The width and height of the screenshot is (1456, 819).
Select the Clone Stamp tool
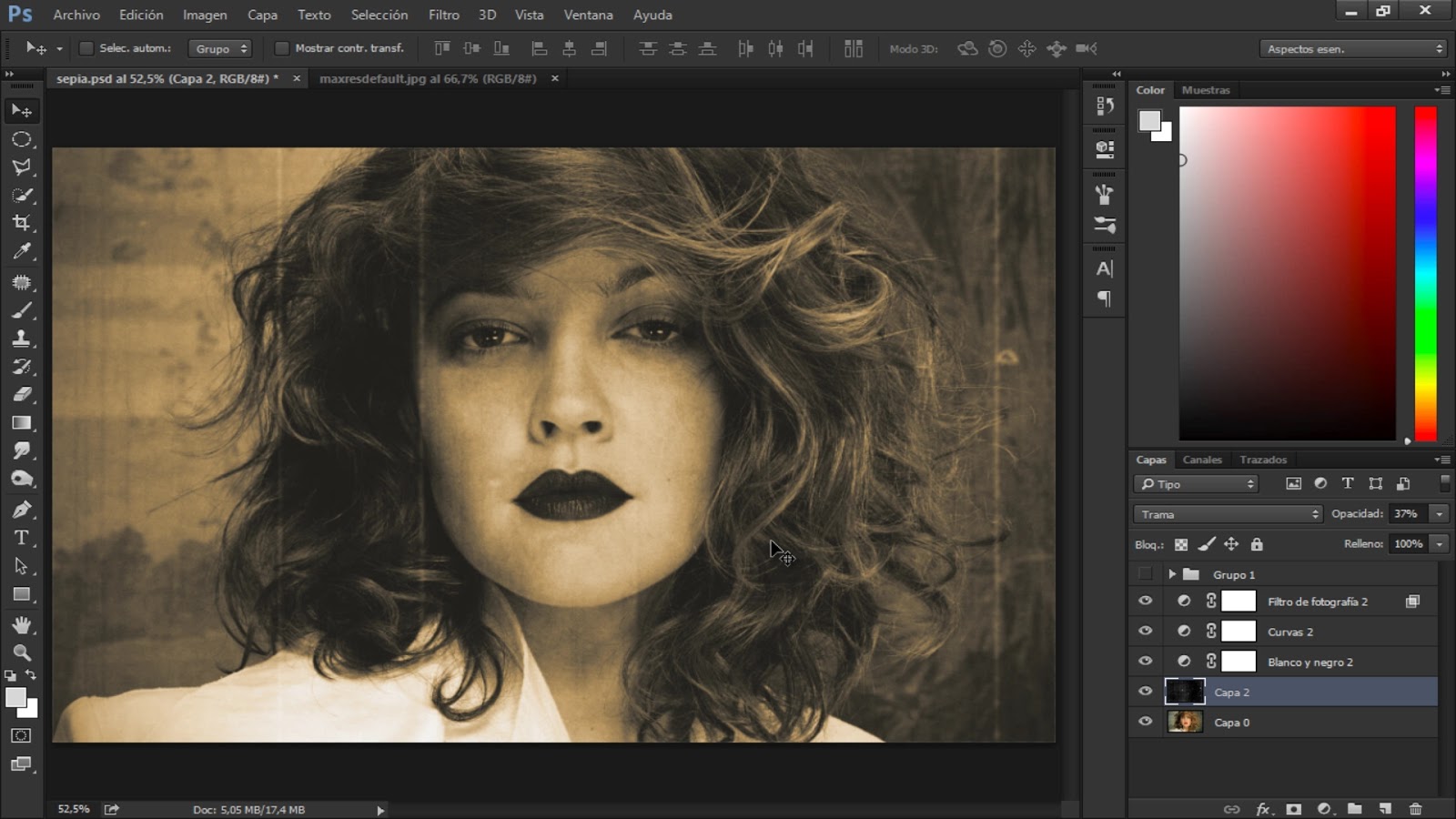[22, 337]
